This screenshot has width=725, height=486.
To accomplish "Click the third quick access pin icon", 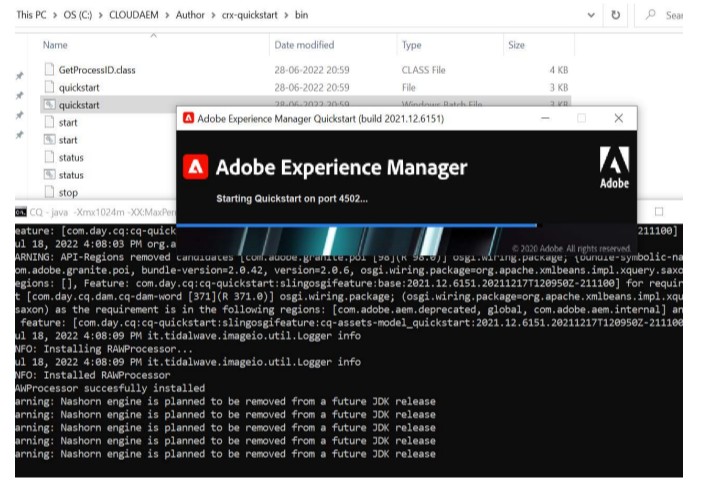I will point(19,116).
